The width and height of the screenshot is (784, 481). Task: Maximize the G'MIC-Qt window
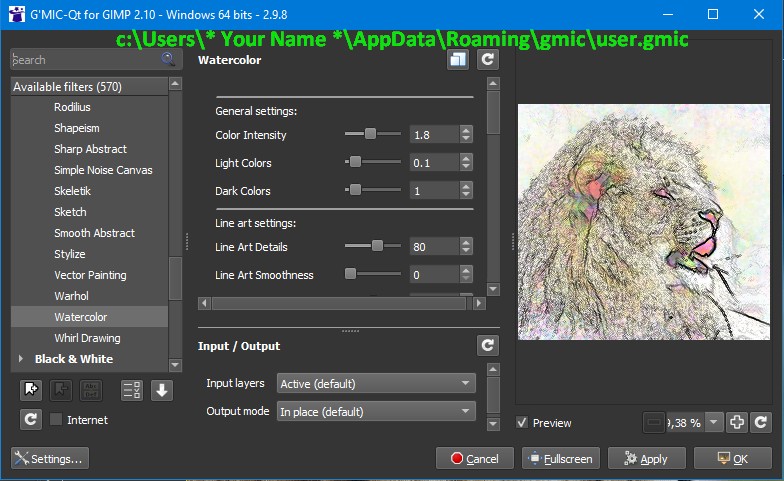(x=713, y=14)
